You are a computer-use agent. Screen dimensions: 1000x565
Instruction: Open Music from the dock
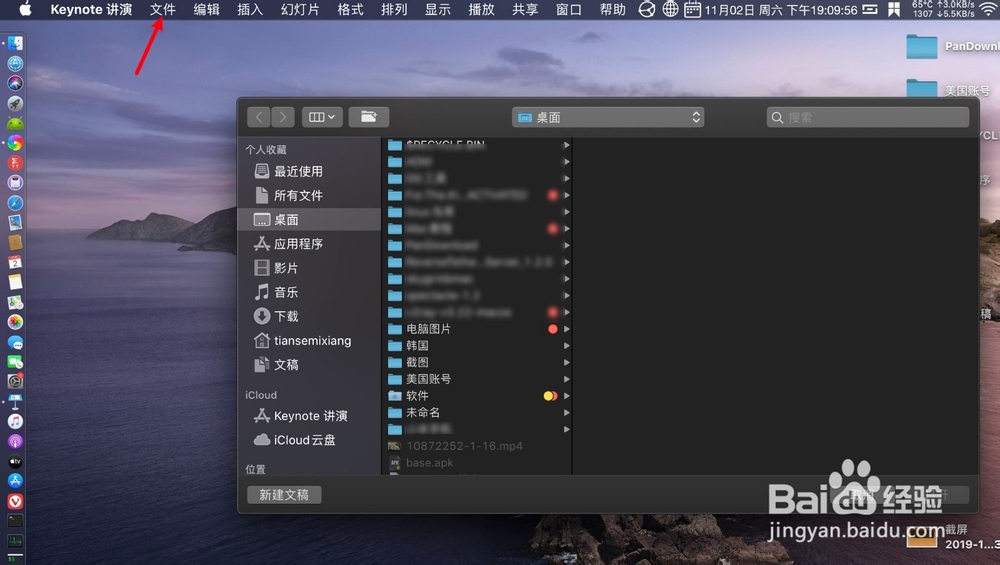tap(15, 421)
